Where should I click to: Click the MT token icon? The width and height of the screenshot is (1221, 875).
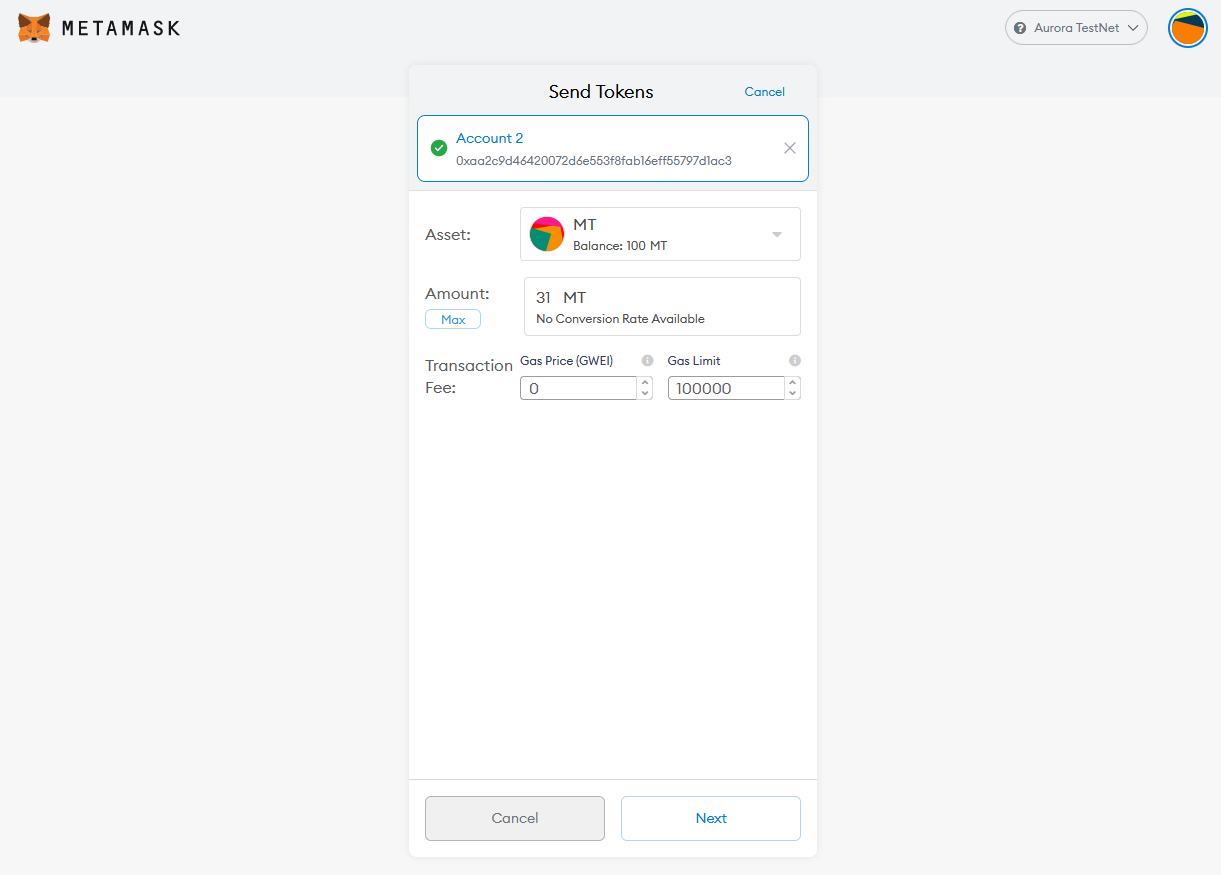tap(547, 234)
